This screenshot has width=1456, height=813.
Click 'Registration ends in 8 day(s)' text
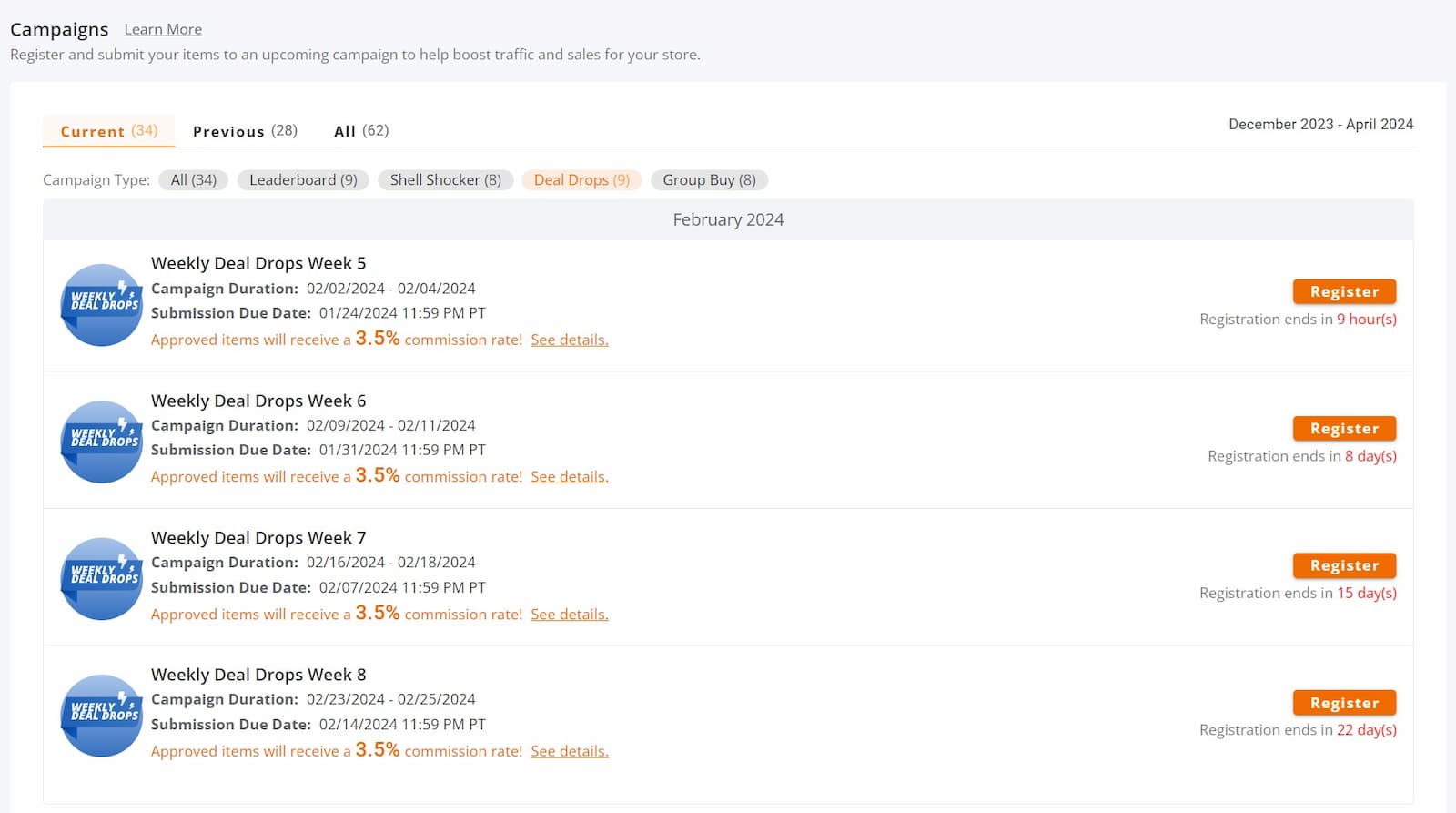tap(1302, 455)
